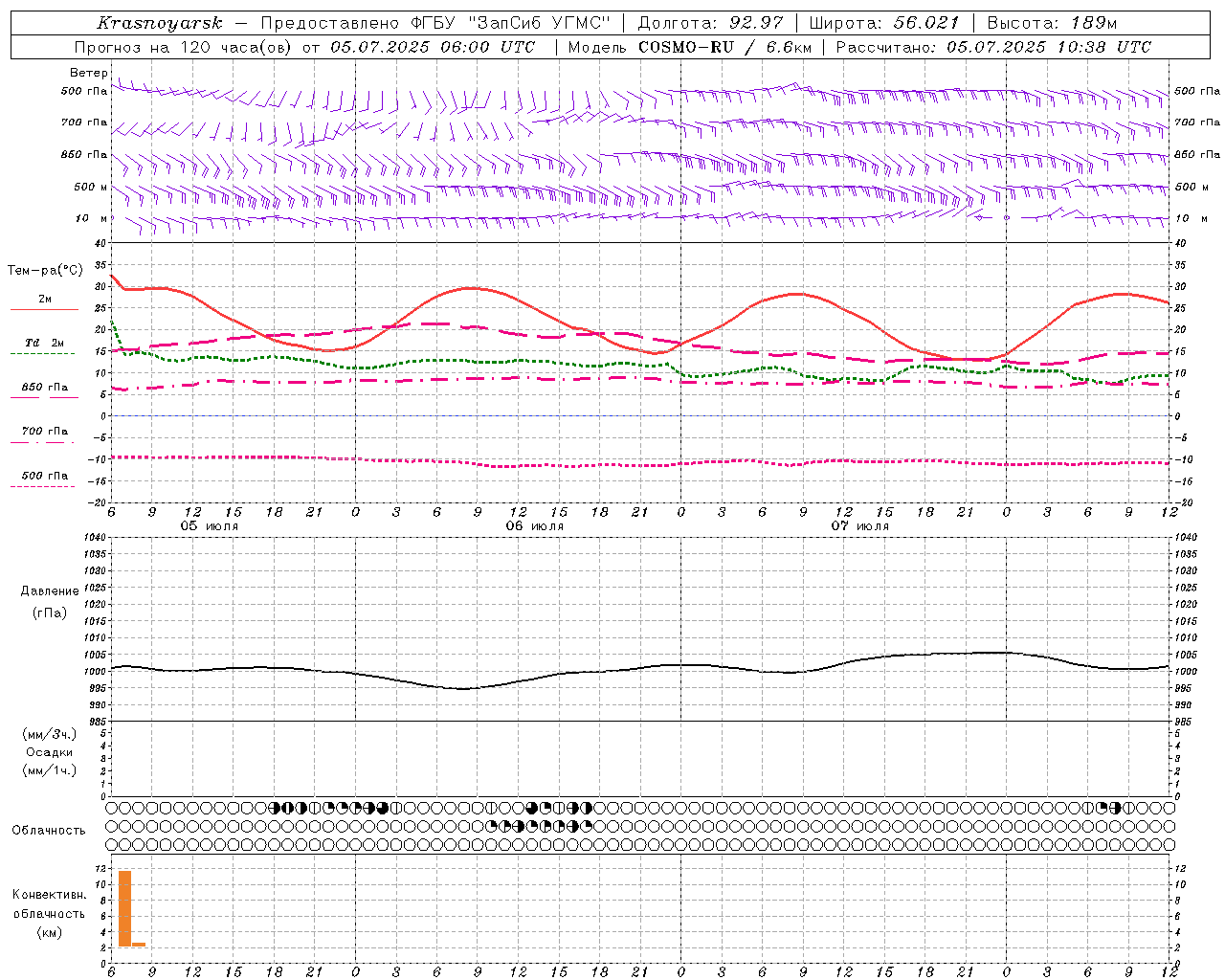
Task: Click the 'Модель COSMO-RU / 6.6км' label
Action: (690, 47)
